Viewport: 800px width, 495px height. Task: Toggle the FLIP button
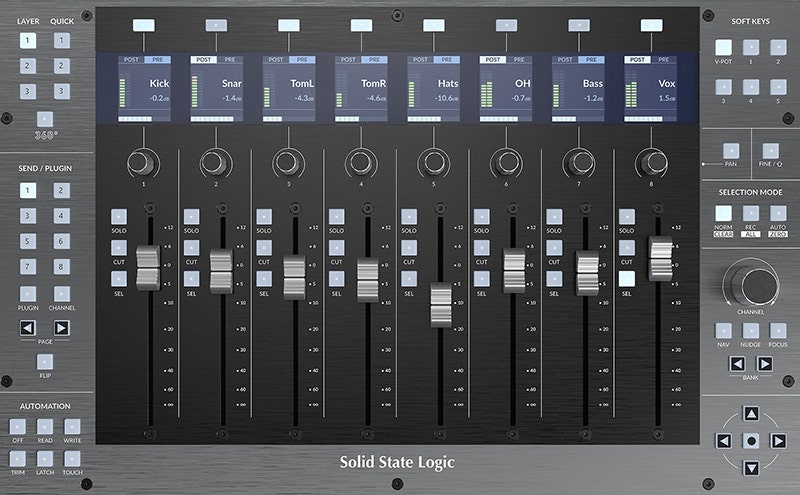(45, 362)
